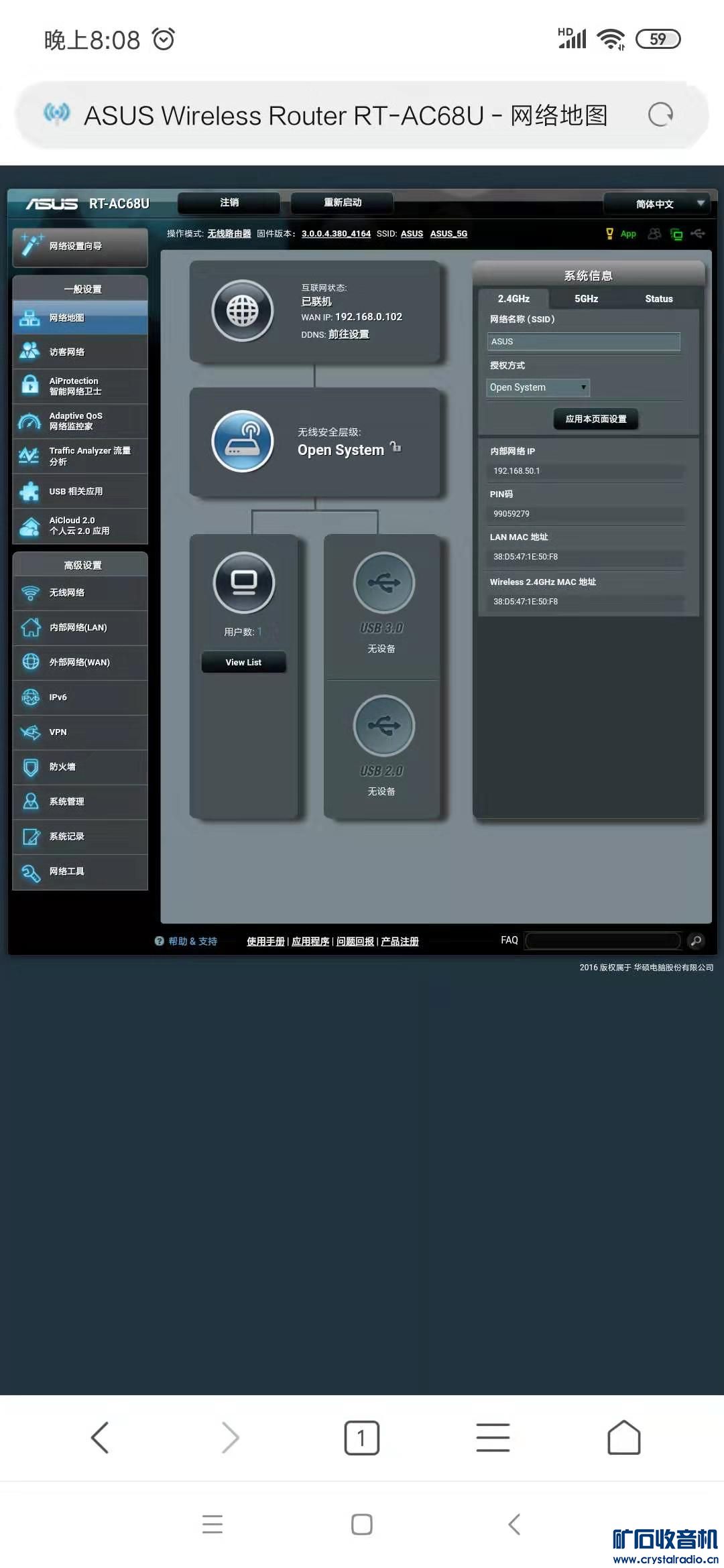Click the USB status icon in header
Screen dimensions: 724x1568
pyautogui.click(x=698, y=234)
